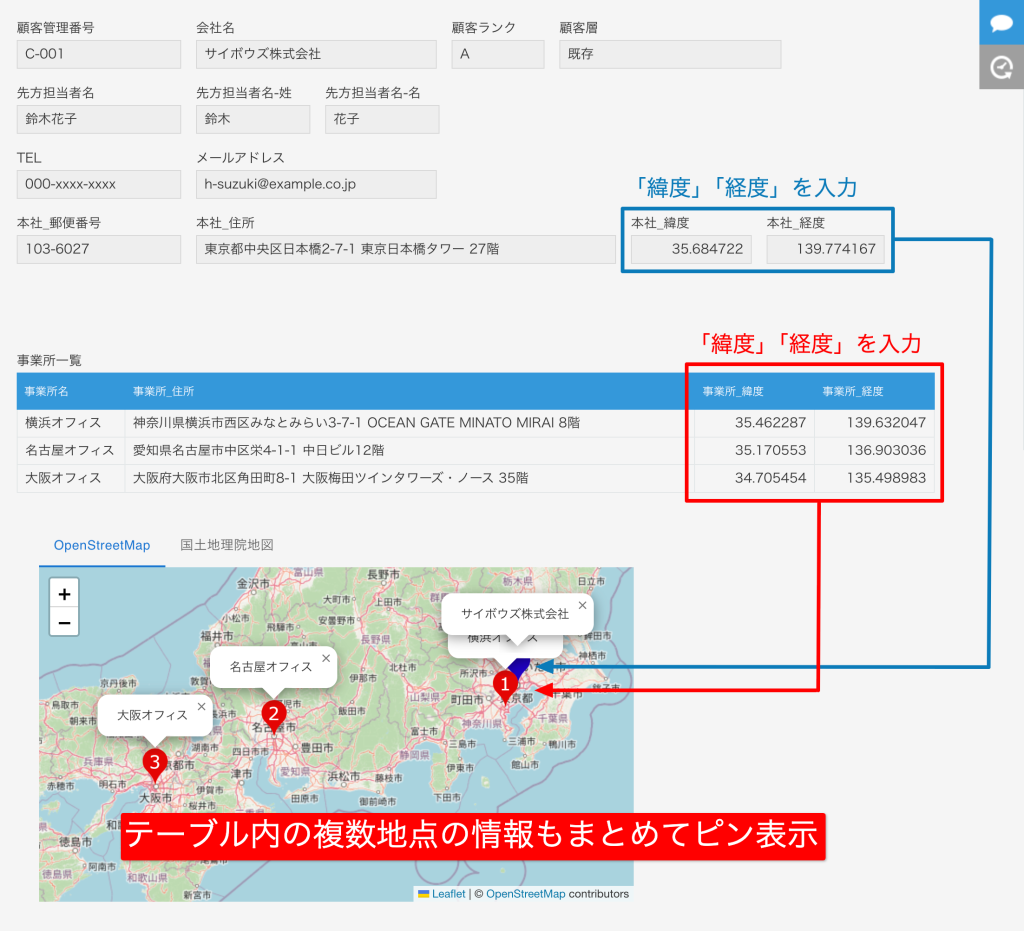Screen dimensions: 1024x931
Task: Click the 本社_郵便番号 field 103-6027
Action: [x=99, y=249]
